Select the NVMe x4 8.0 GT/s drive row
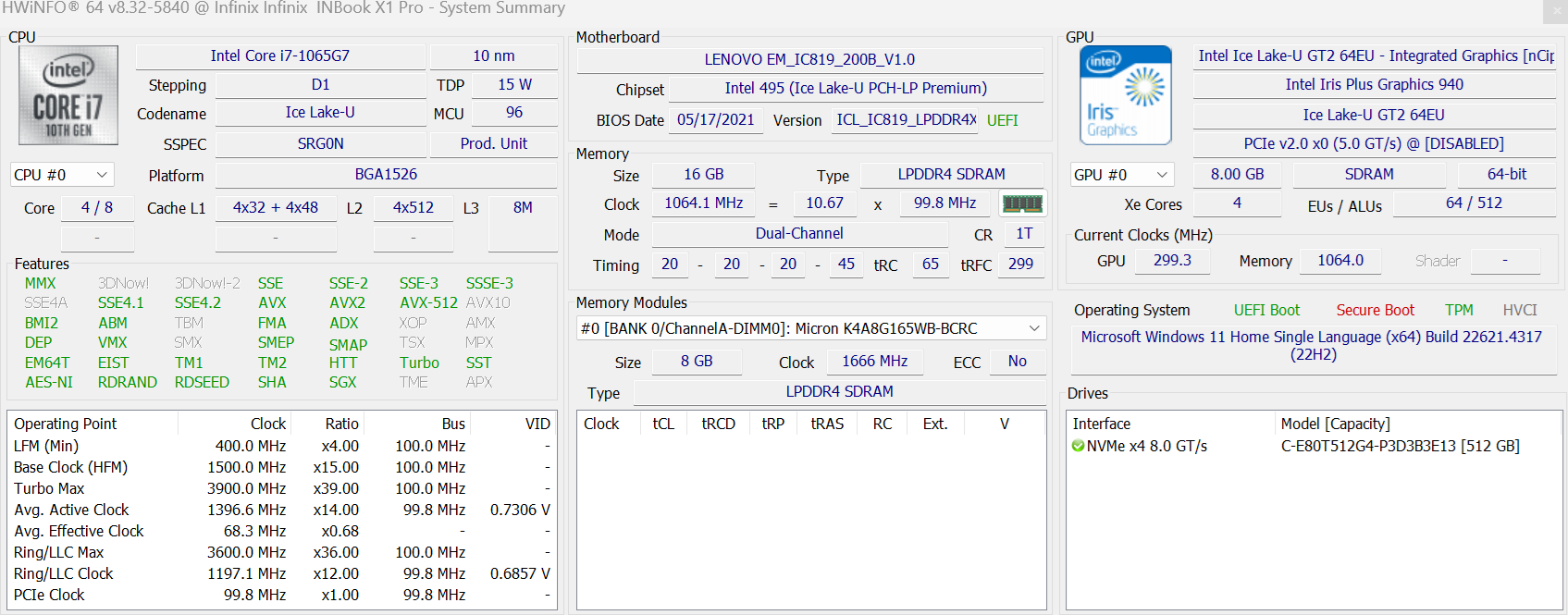Screen dimensions: 1568x615 [x=1147, y=446]
